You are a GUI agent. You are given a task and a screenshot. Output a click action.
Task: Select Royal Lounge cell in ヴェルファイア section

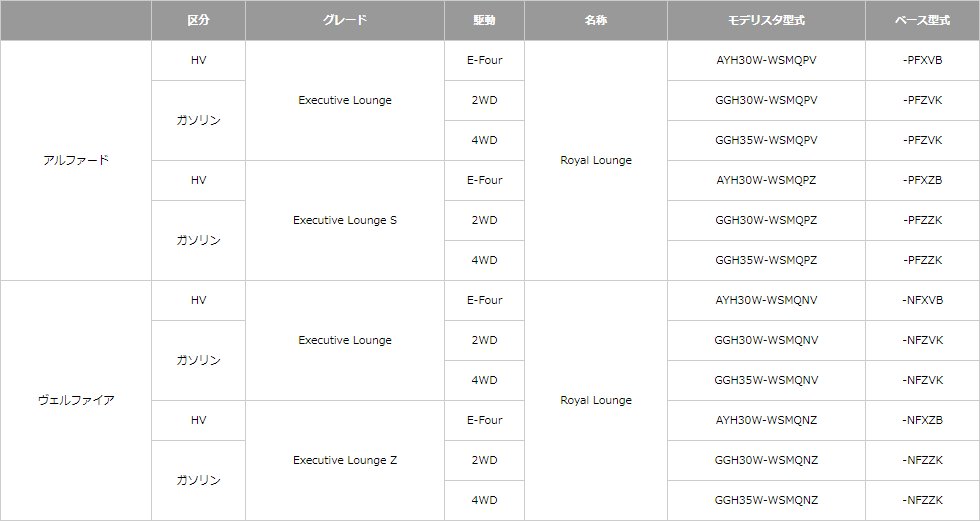[x=596, y=400]
